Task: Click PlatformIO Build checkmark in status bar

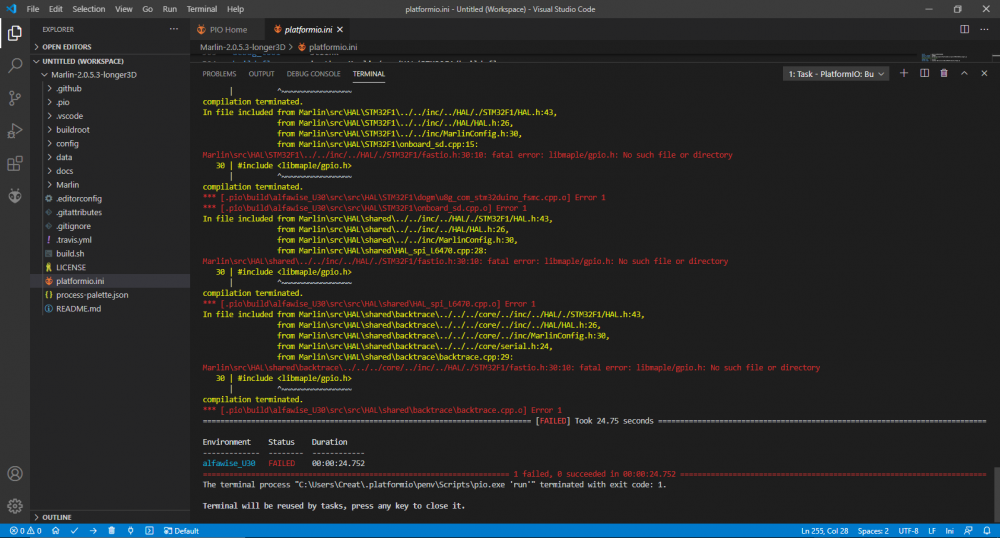Action: (75, 531)
